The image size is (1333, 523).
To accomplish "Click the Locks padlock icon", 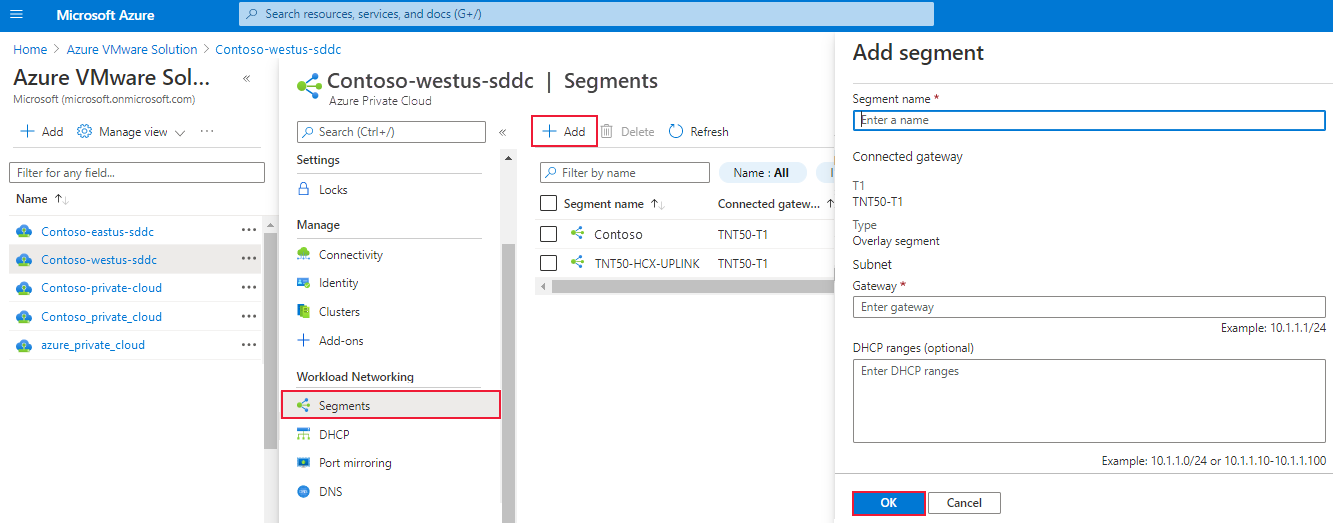I will 304,190.
